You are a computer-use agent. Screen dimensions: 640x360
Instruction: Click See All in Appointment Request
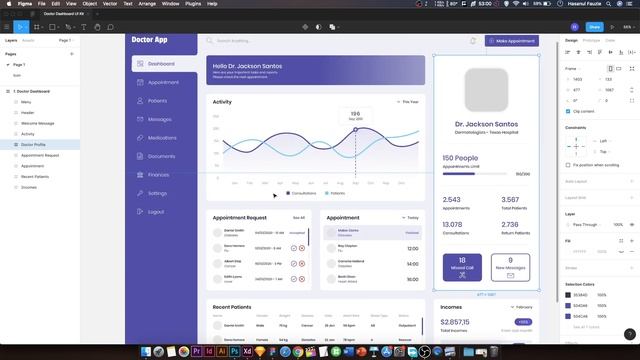(x=299, y=218)
